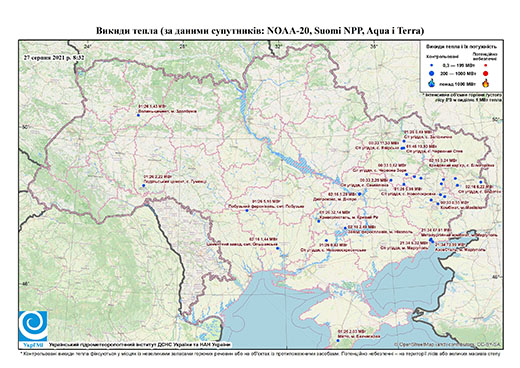This screenshot has height=368, width=520.
Task: Click the UkrHMI spiral logo
Action: pos(33,326)
